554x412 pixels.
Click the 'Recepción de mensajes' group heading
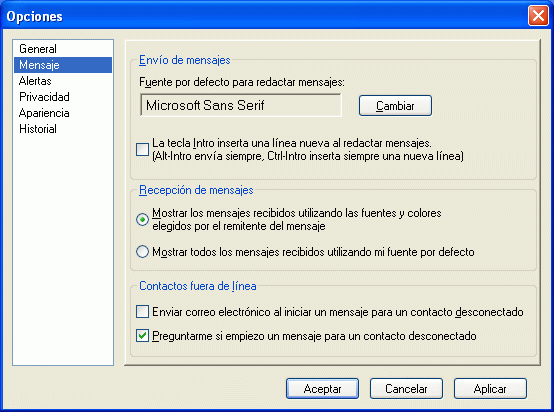click(x=196, y=190)
